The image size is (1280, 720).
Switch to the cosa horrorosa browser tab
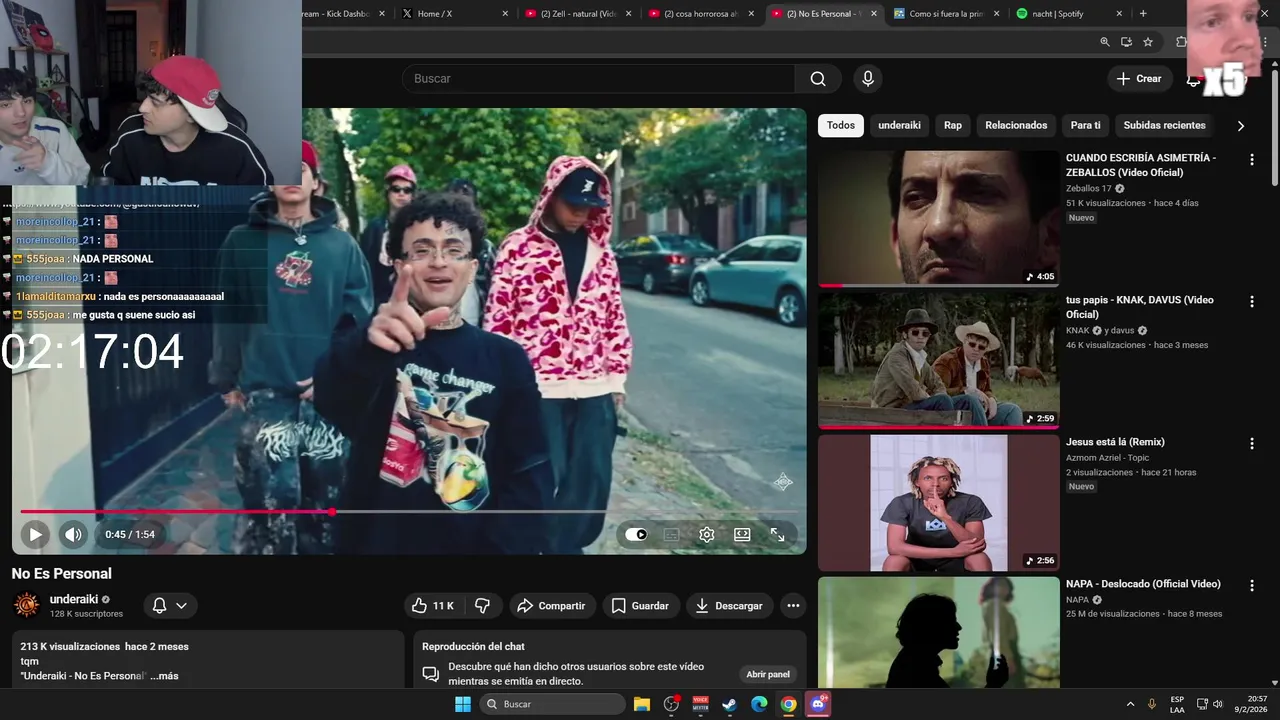[x=702, y=14]
